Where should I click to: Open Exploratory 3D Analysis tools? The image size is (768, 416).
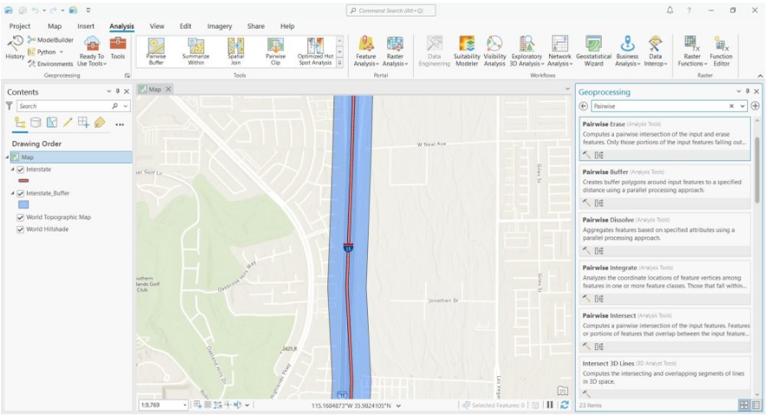click(527, 51)
